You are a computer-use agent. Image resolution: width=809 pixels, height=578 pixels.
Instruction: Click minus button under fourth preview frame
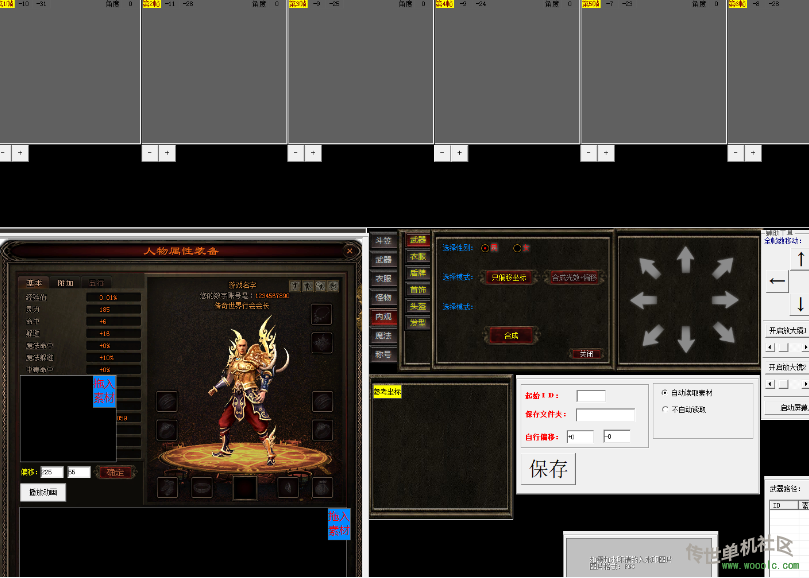pos(442,153)
